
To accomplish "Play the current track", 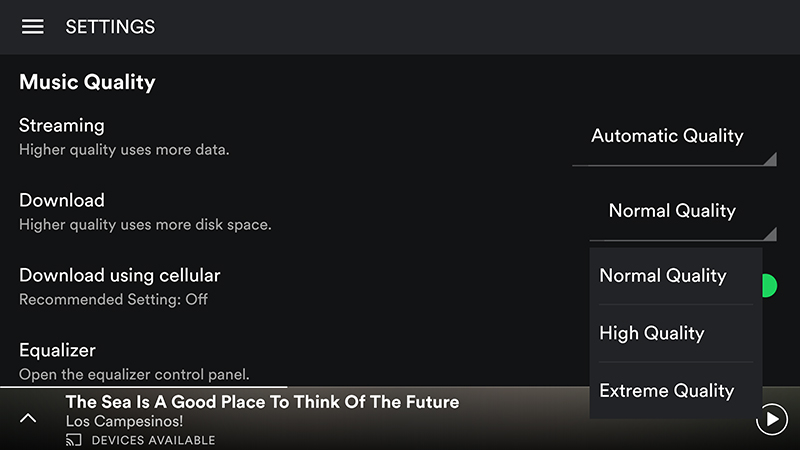I will pyautogui.click(x=771, y=419).
